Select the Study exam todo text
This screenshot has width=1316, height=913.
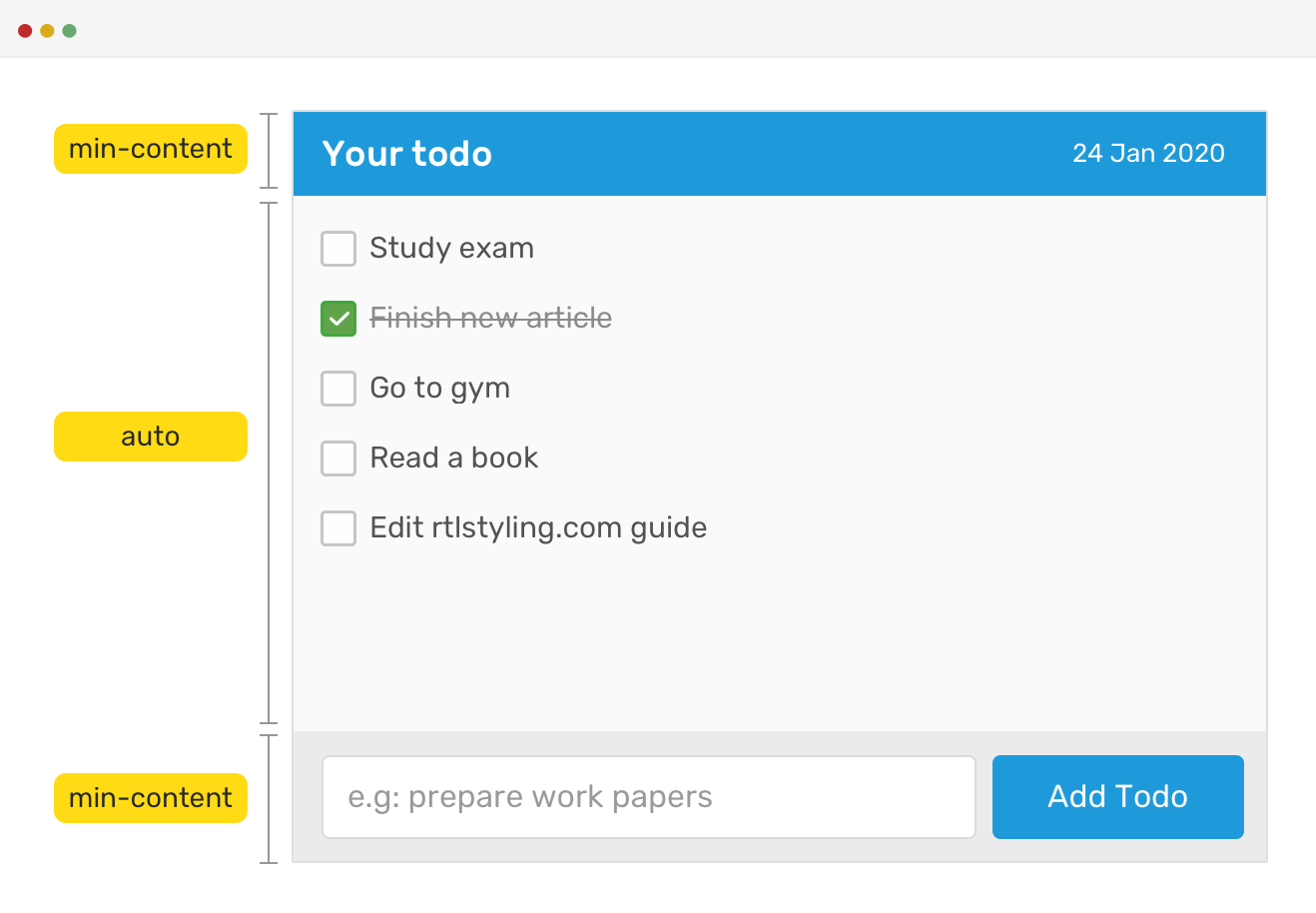click(451, 248)
